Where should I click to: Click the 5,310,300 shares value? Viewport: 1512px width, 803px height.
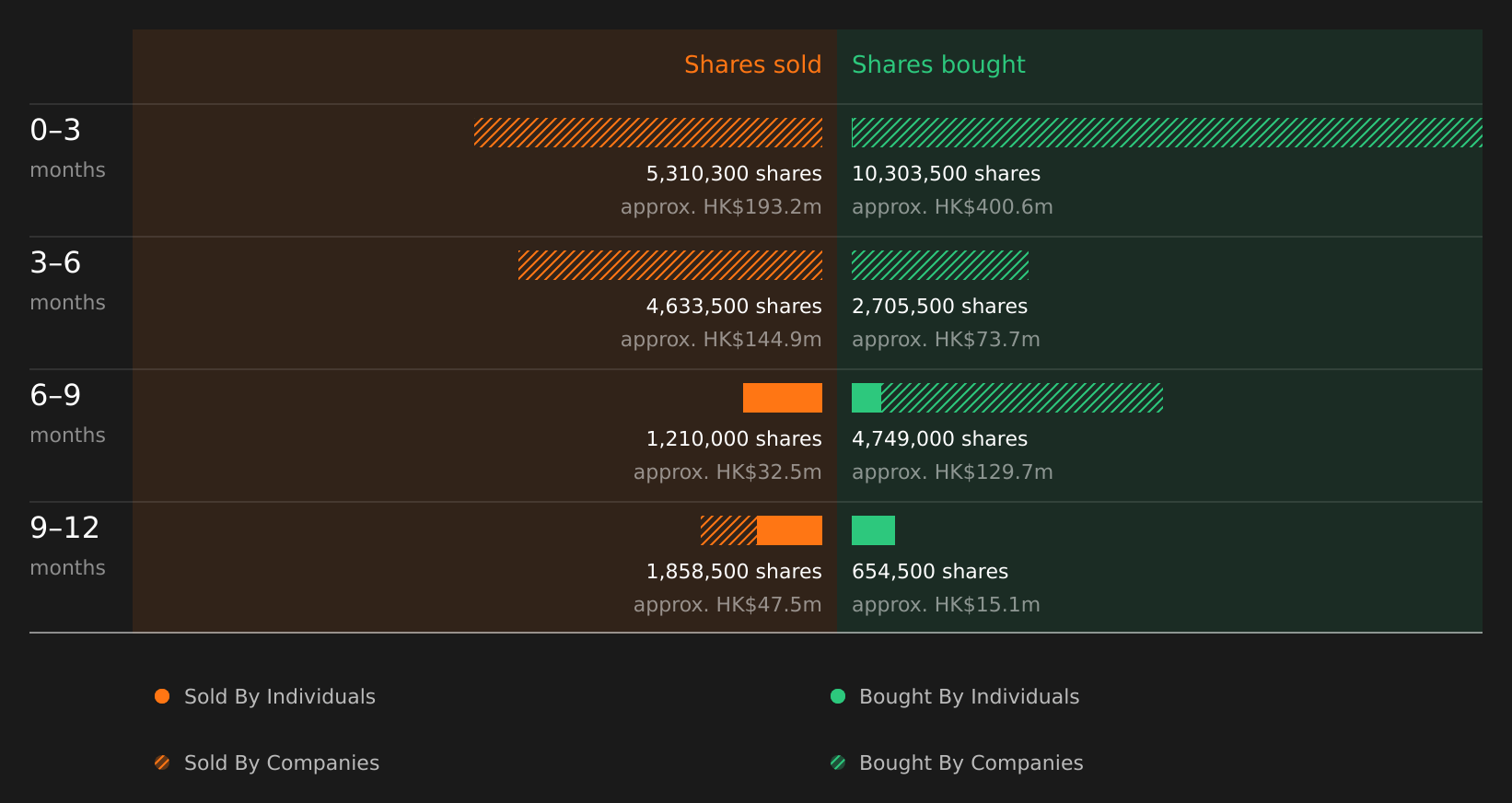click(734, 174)
